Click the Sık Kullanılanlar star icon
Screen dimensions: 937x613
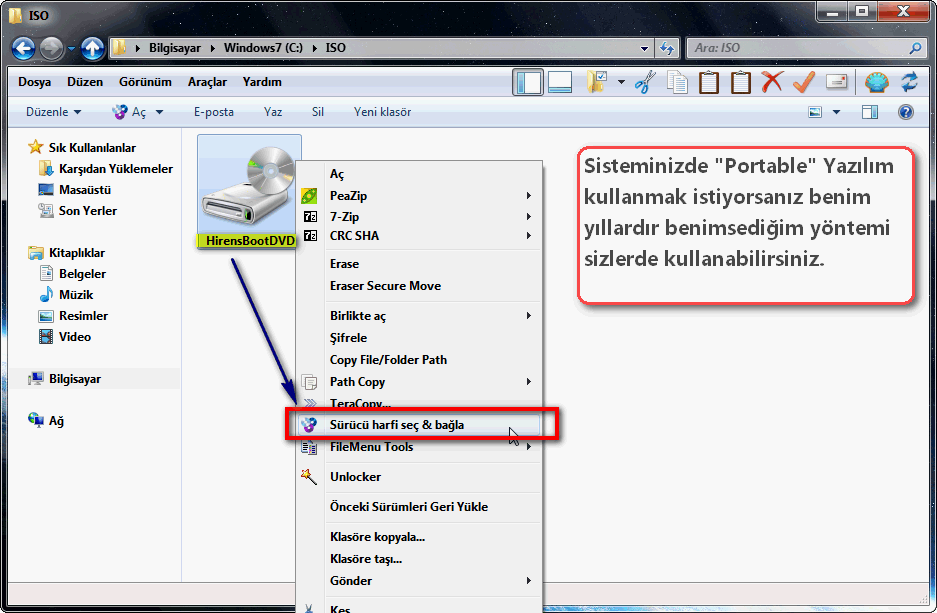[36, 147]
